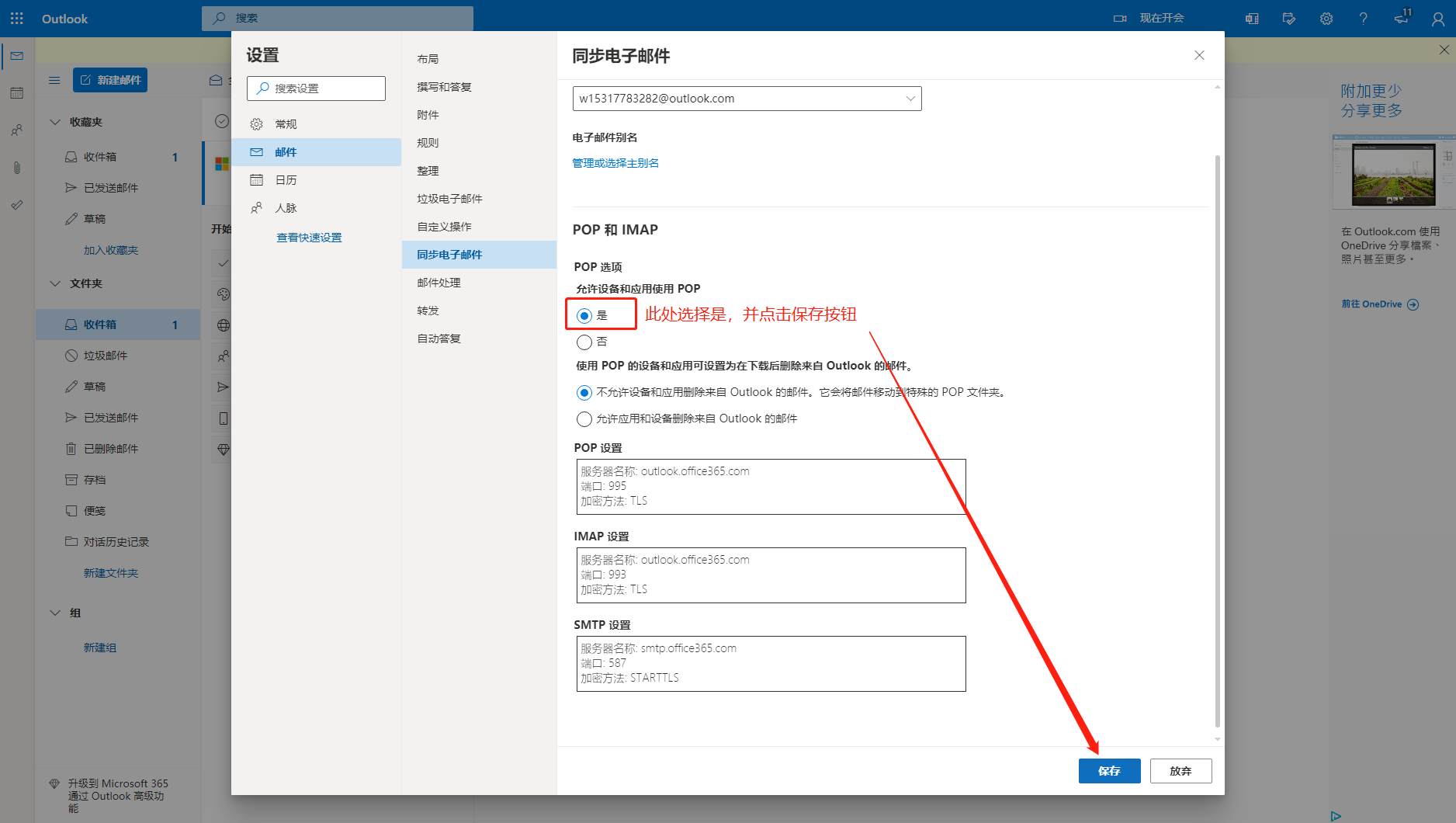The width and height of the screenshot is (1456, 823).
Task: Select '否' to disallow POP
Action: click(584, 342)
